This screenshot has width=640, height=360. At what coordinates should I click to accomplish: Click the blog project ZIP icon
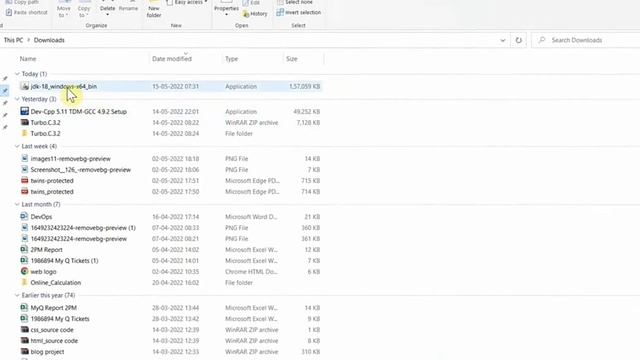(x=24, y=351)
